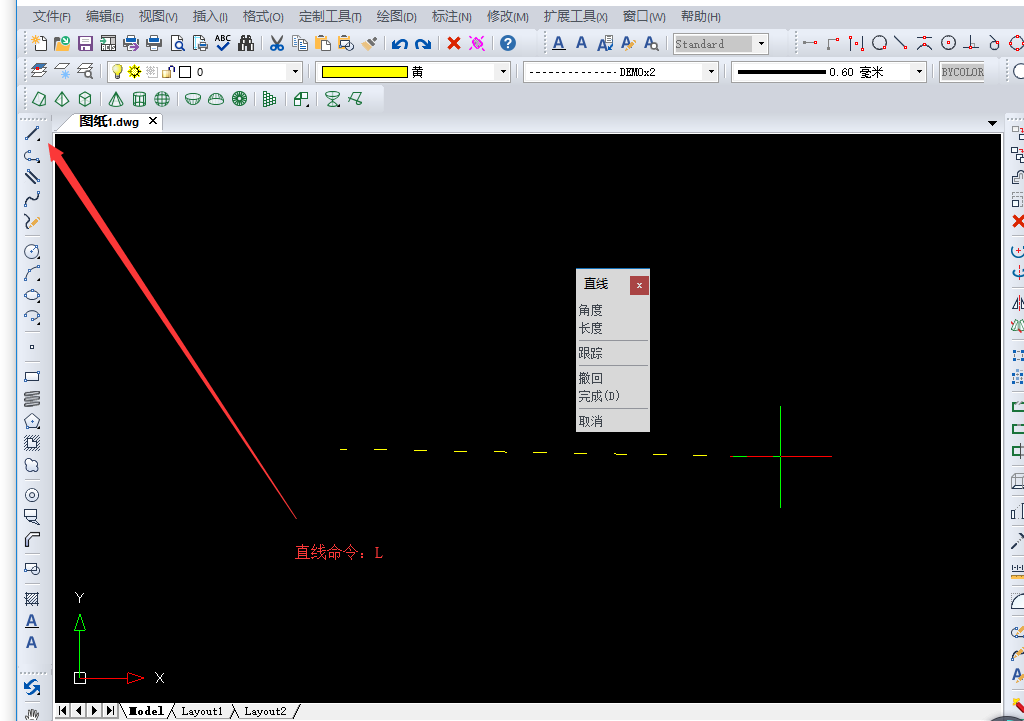Click the blue Help question mark icon
This screenshot has height=721, width=1024.
507,44
